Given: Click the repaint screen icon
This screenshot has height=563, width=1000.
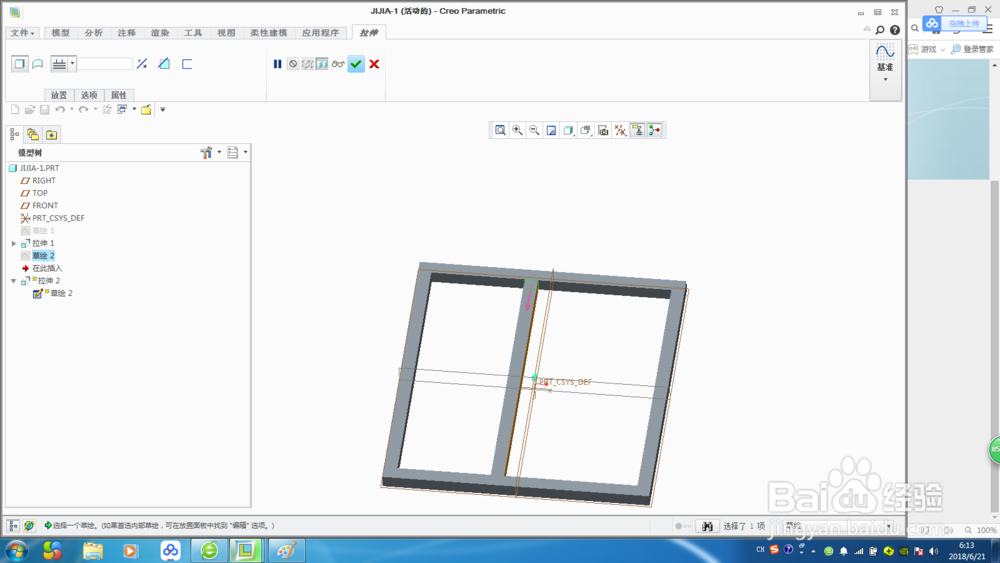Looking at the screenshot, I should click(552, 131).
